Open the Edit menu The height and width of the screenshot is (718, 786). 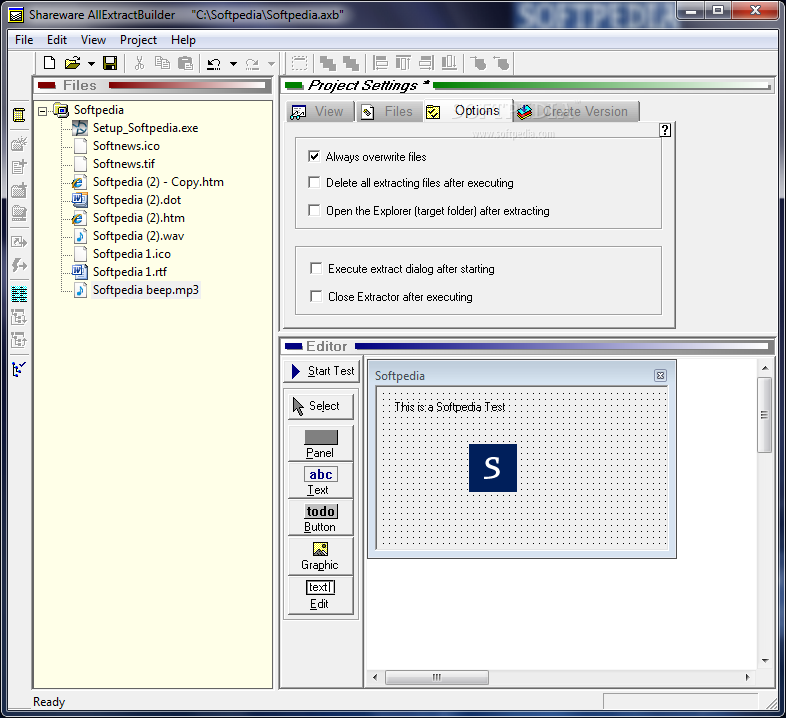click(57, 40)
